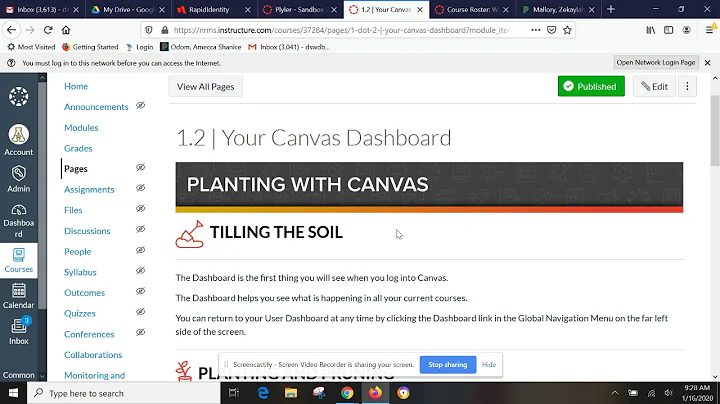Open the Collaborations course link
Viewport: 720px width, 404px height.
(93, 355)
